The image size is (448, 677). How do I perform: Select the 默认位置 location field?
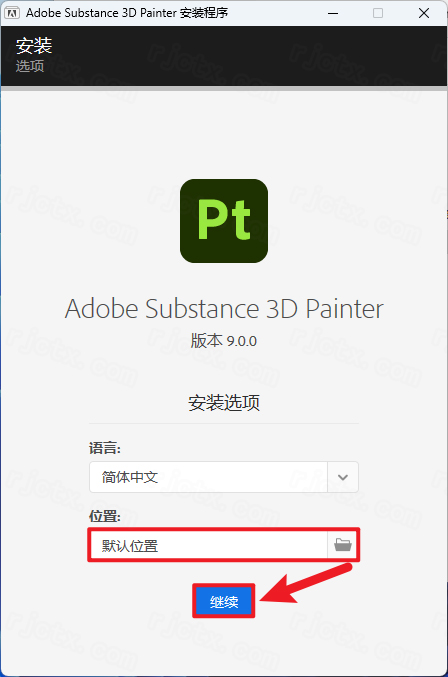209,545
